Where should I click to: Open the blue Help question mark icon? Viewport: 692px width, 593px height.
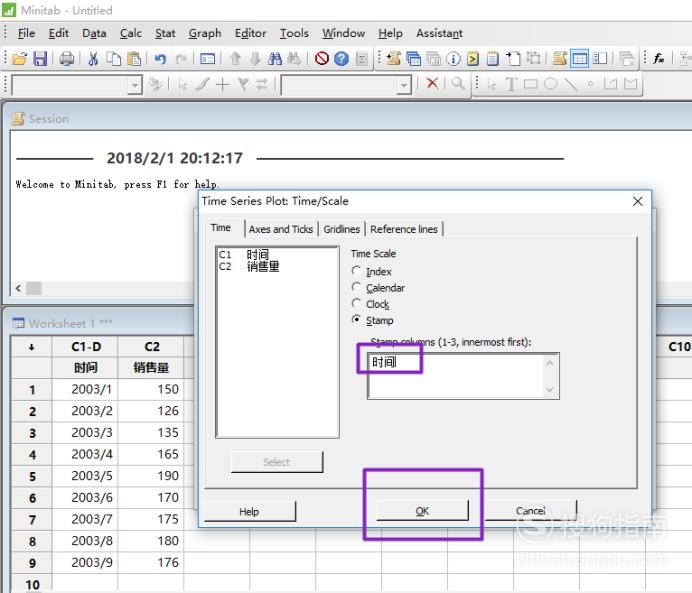[x=341, y=58]
